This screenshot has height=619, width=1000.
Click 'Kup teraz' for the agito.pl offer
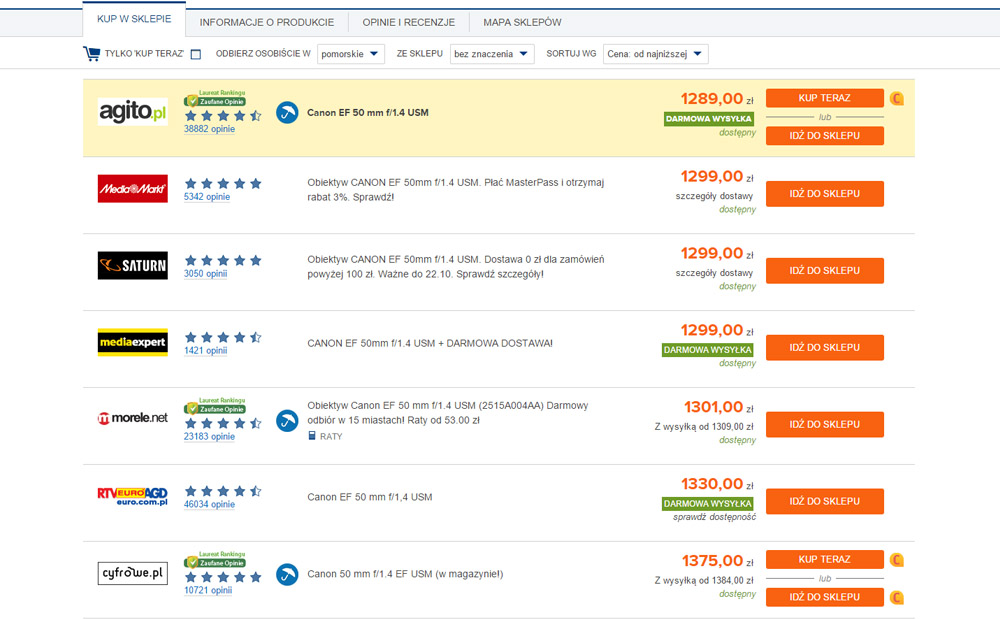click(825, 98)
